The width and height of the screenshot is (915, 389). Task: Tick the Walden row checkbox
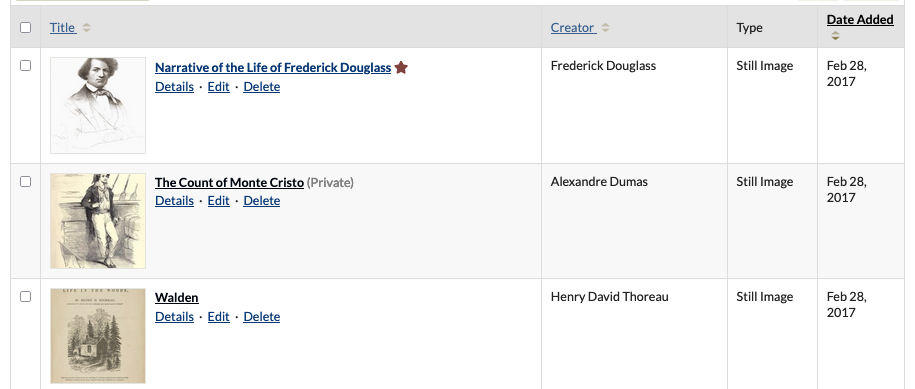coord(26,297)
